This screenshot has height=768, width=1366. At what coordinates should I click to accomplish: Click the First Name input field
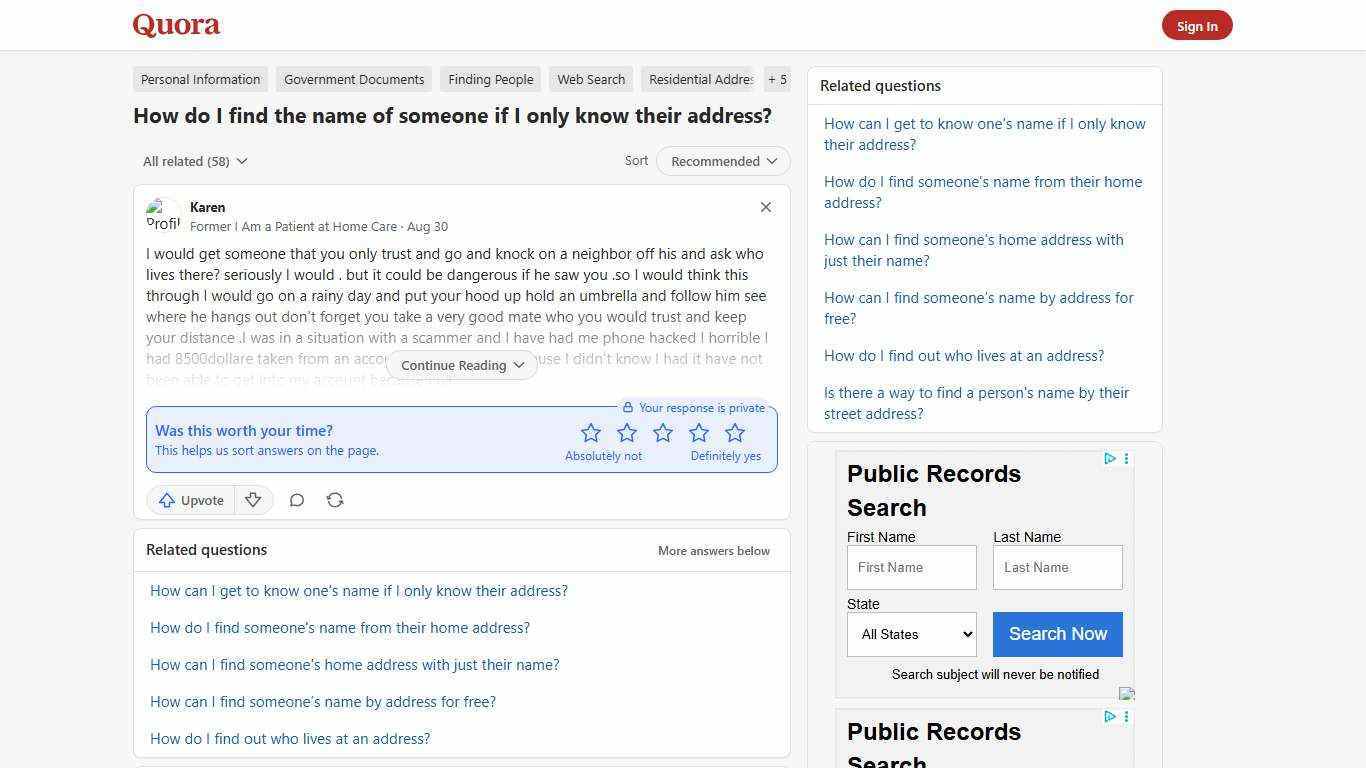(x=911, y=567)
